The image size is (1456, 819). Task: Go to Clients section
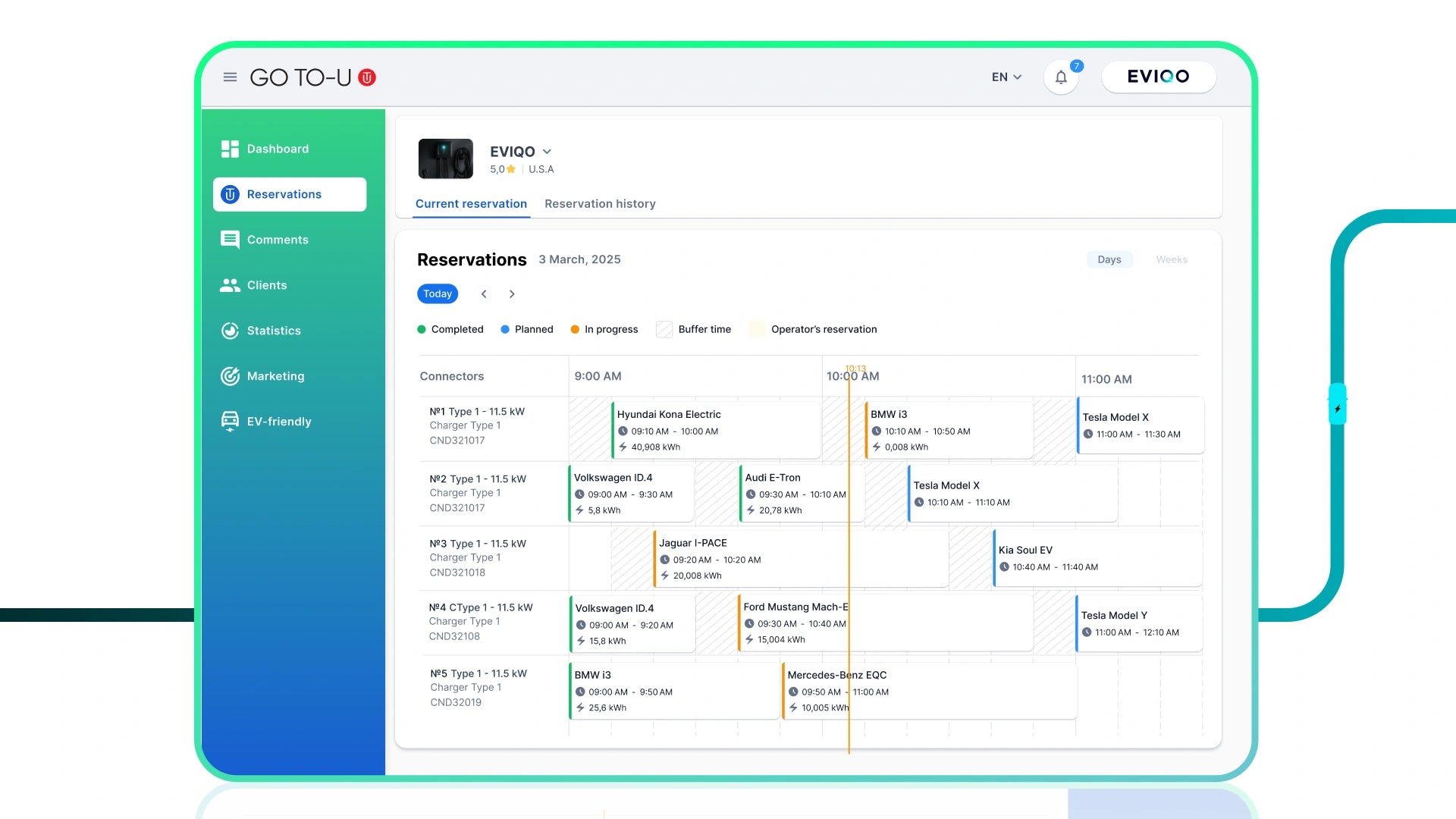click(266, 285)
